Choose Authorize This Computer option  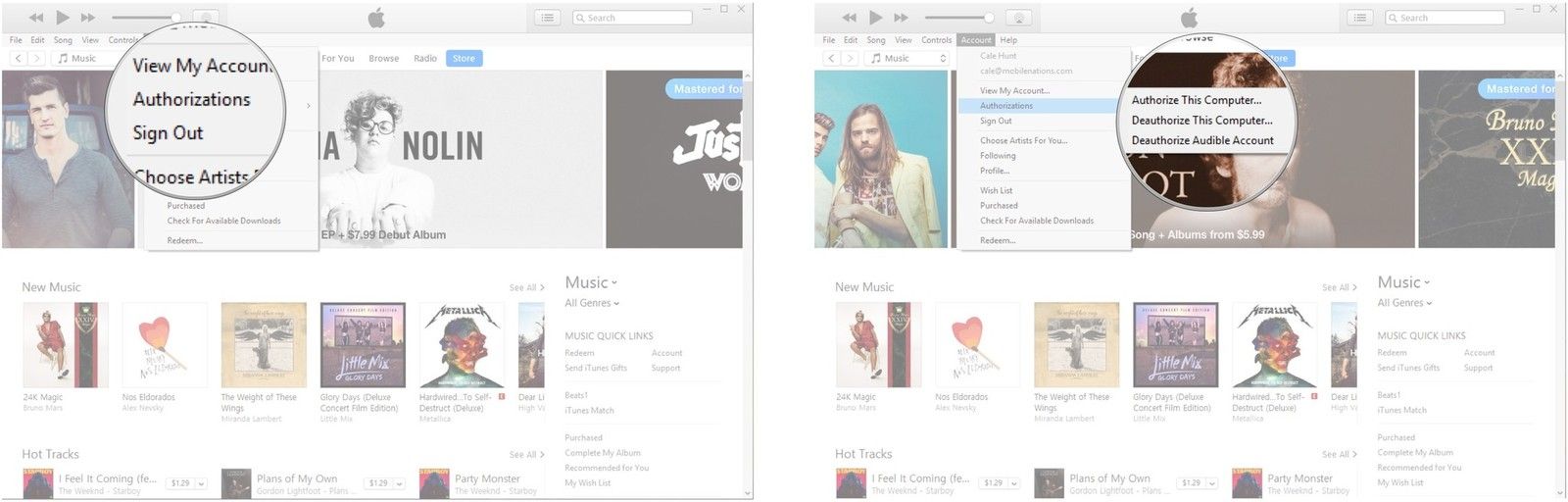[1196, 100]
